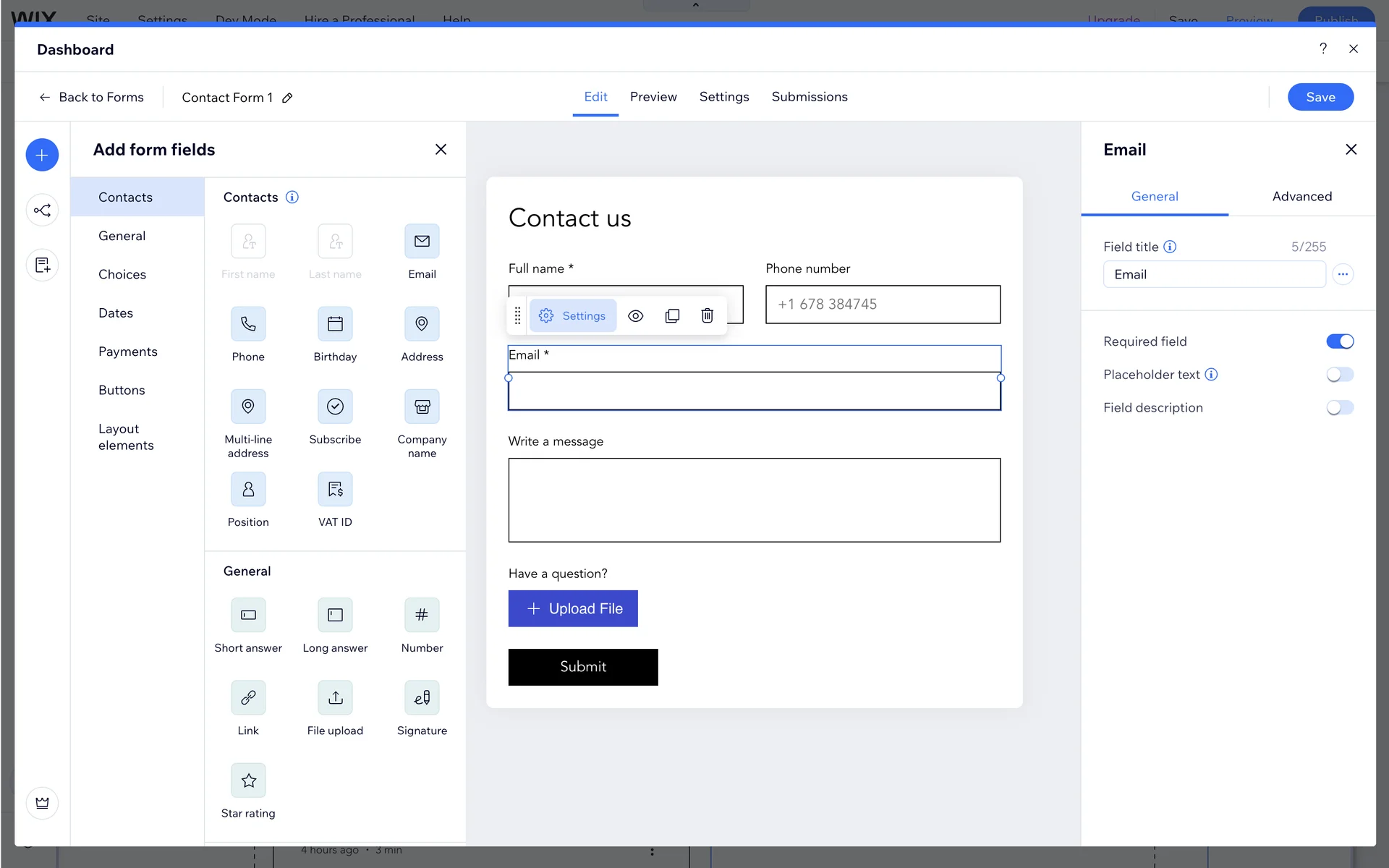1389x868 pixels.
Task: Click the Field title text input
Action: (x=1213, y=274)
